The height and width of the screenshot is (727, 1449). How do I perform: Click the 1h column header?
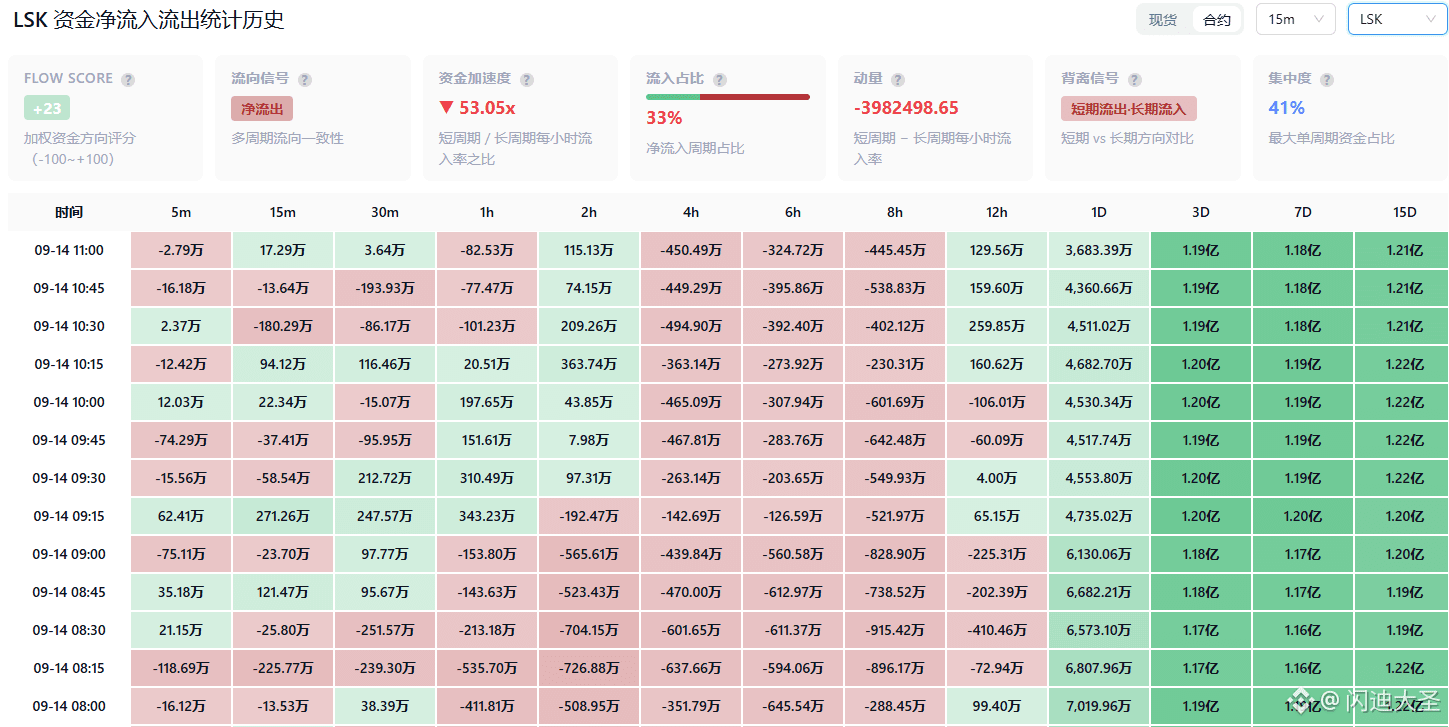(x=487, y=212)
